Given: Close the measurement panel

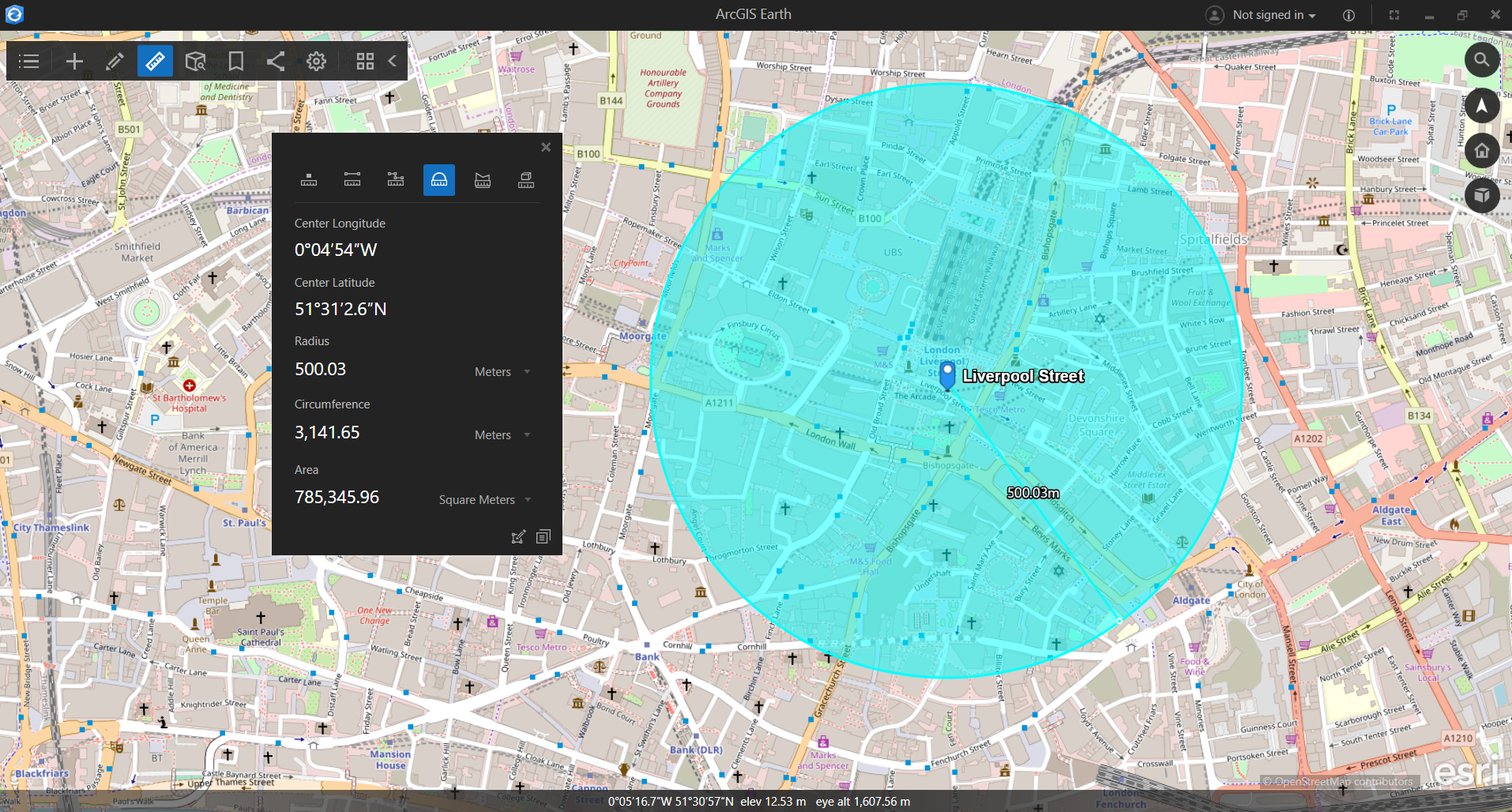Looking at the screenshot, I should 546,147.
